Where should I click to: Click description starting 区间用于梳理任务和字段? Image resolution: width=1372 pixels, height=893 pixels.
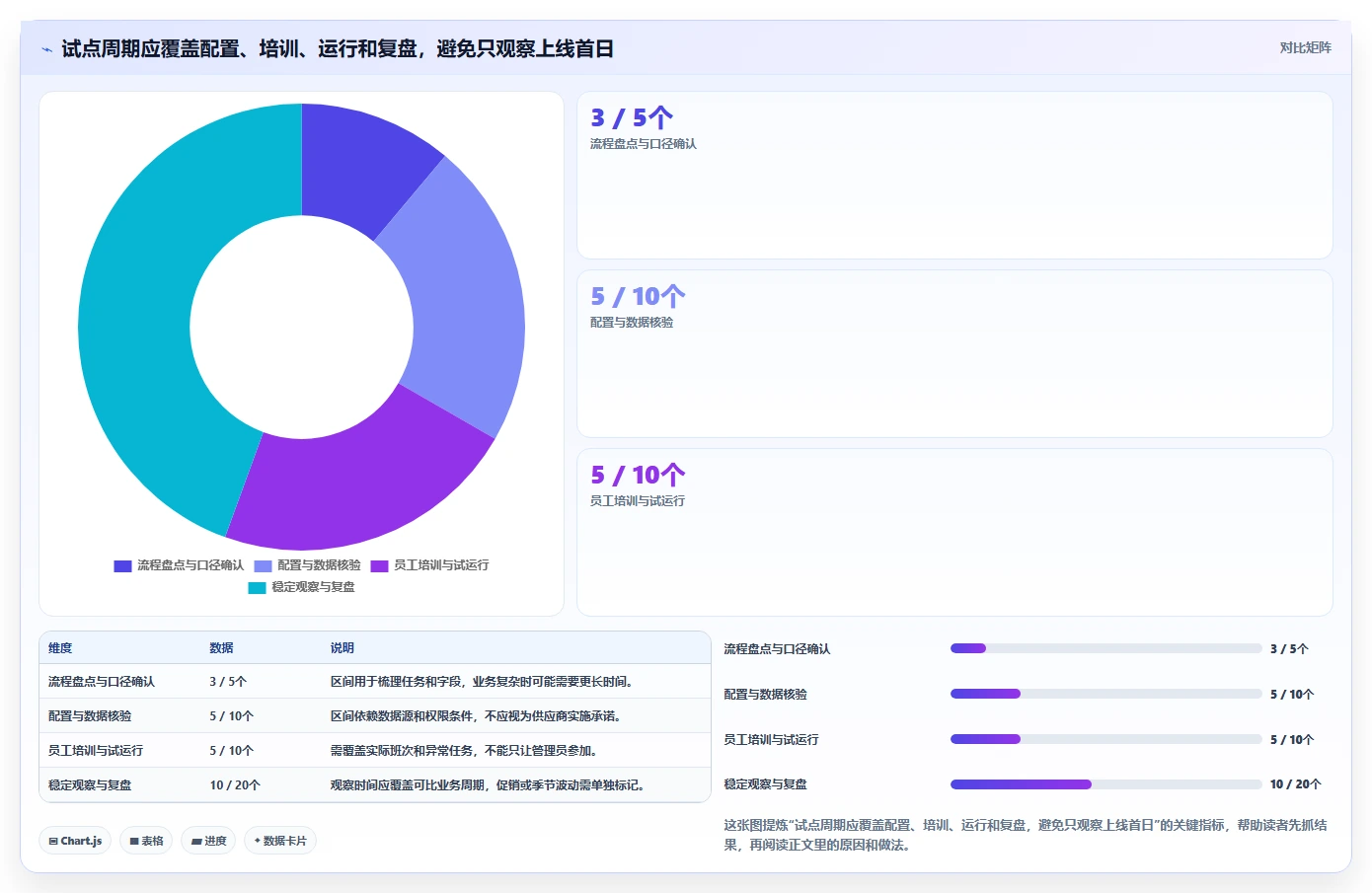point(482,682)
